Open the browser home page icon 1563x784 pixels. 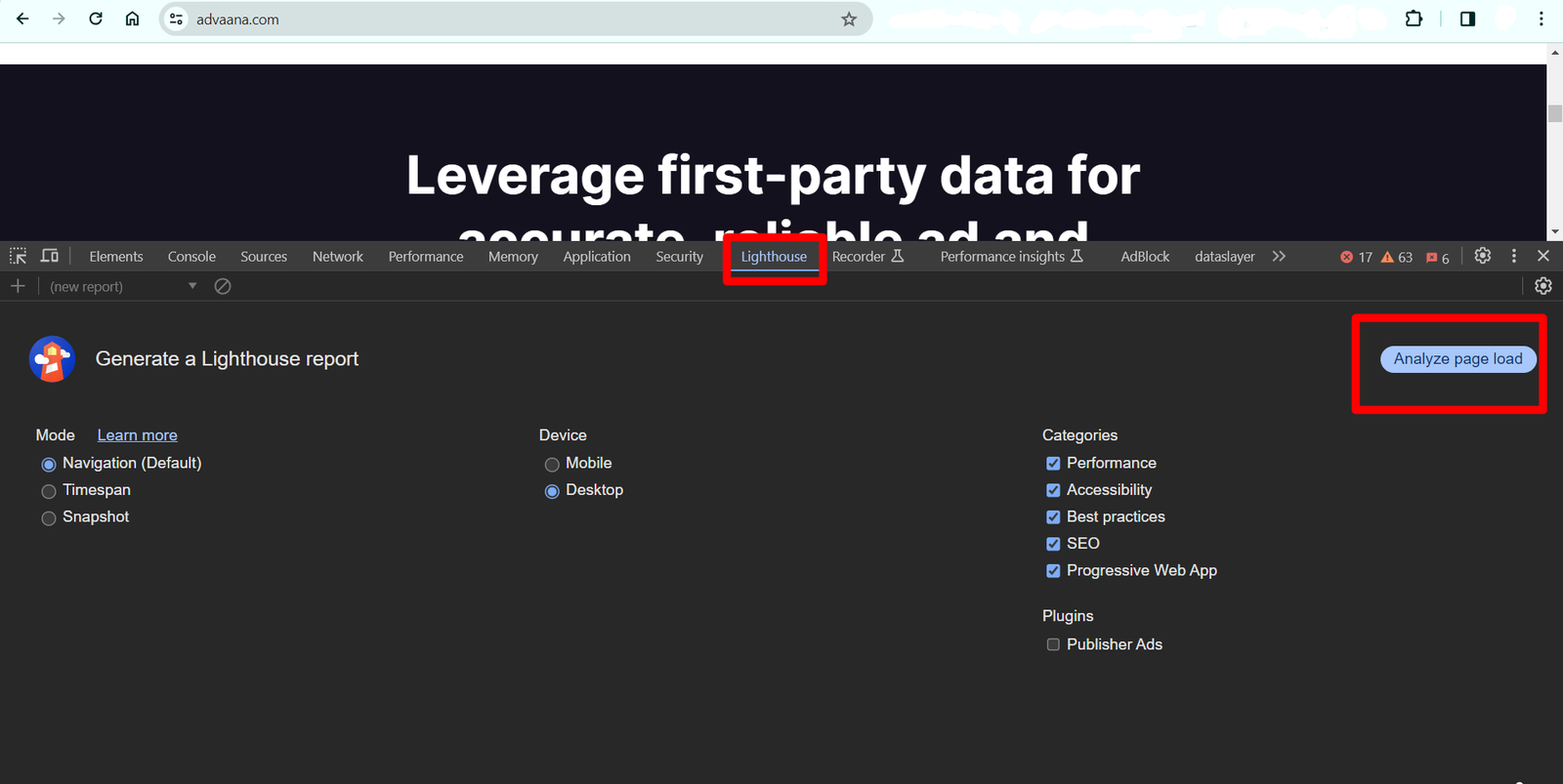(132, 19)
